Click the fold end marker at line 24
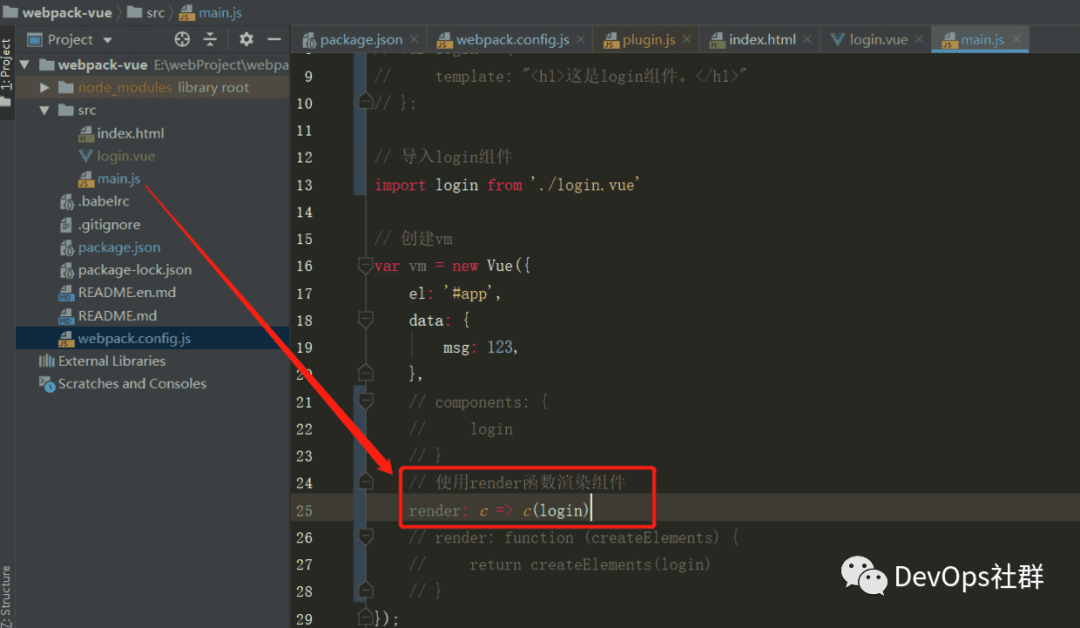The width and height of the screenshot is (1080, 628). pyautogui.click(x=366, y=483)
